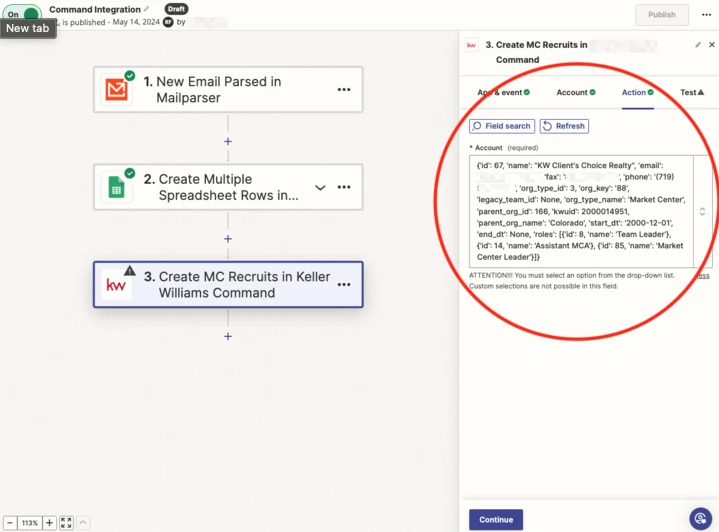719x532 pixels.
Task: Rename the step using the panel pencil icon
Action: 698,44
